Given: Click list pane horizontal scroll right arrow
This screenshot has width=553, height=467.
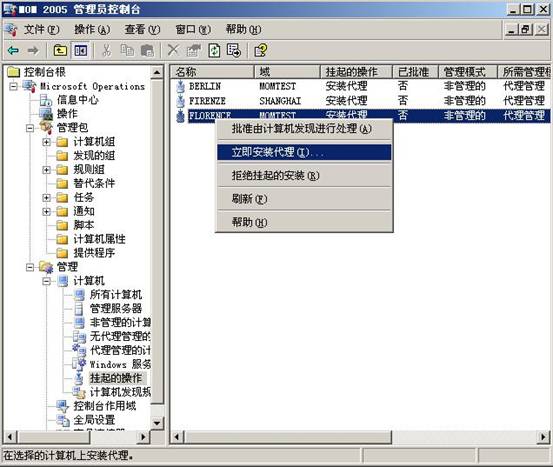Looking at the screenshot, I should [x=543, y=437].
